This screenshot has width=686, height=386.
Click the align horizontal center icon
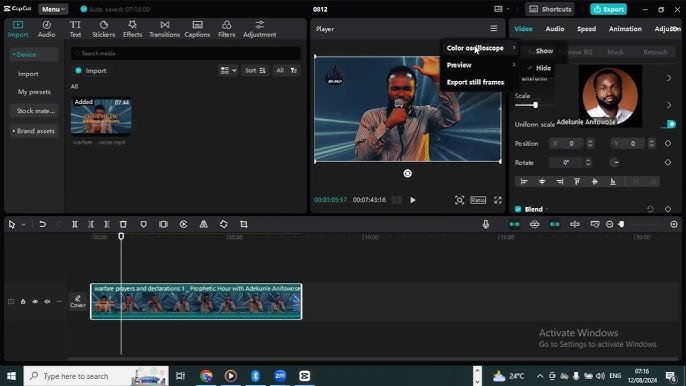(x=542, y=182)
